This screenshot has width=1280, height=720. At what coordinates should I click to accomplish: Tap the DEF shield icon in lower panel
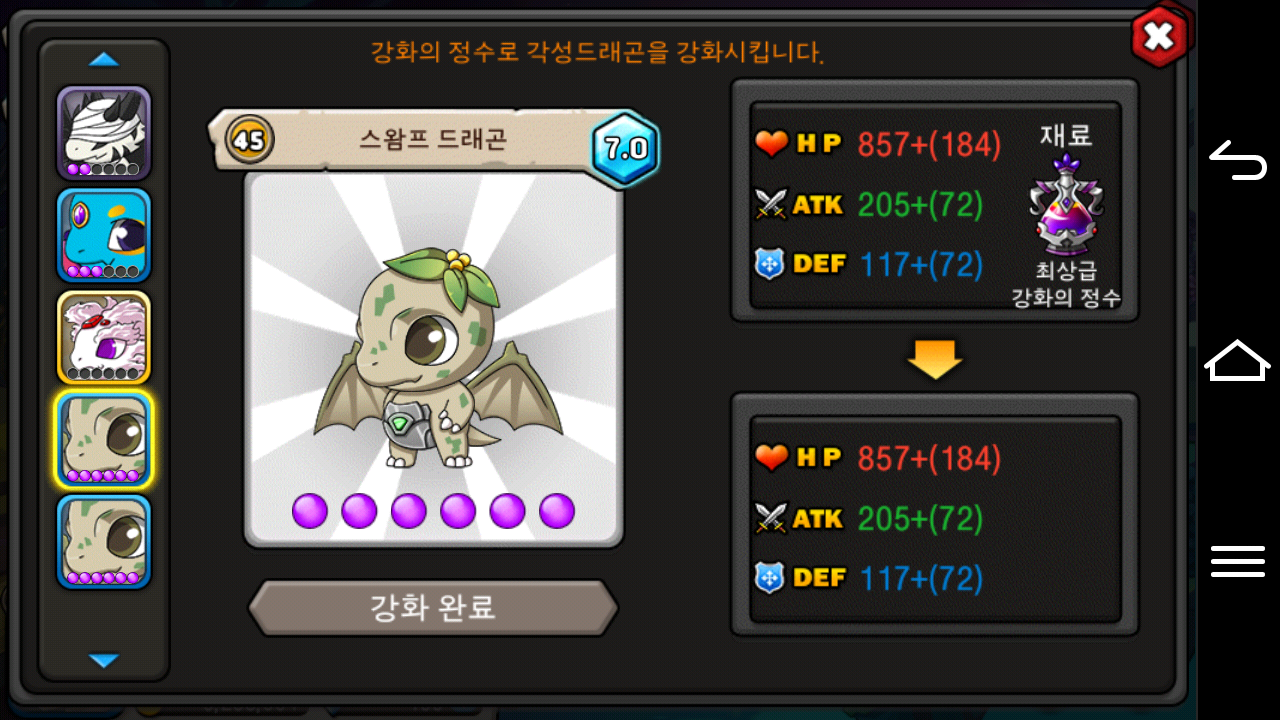tap(769, 578)
